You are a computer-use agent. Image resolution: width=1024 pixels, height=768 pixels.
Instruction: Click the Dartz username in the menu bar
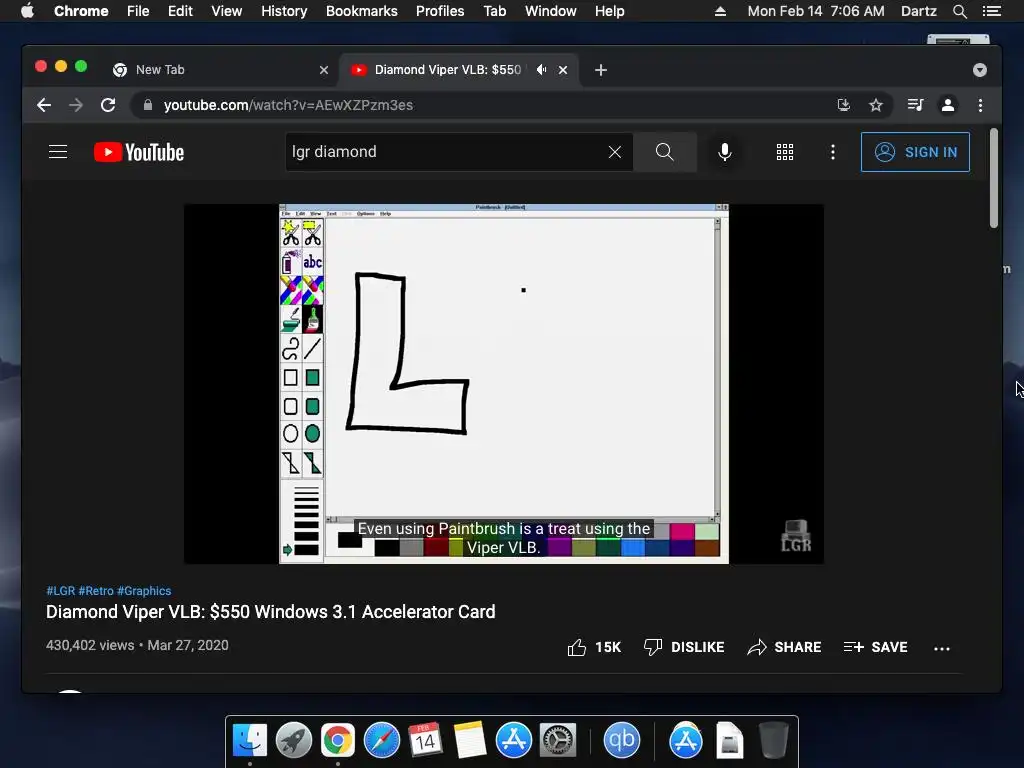pyautogui.click(x=919, y=11)
